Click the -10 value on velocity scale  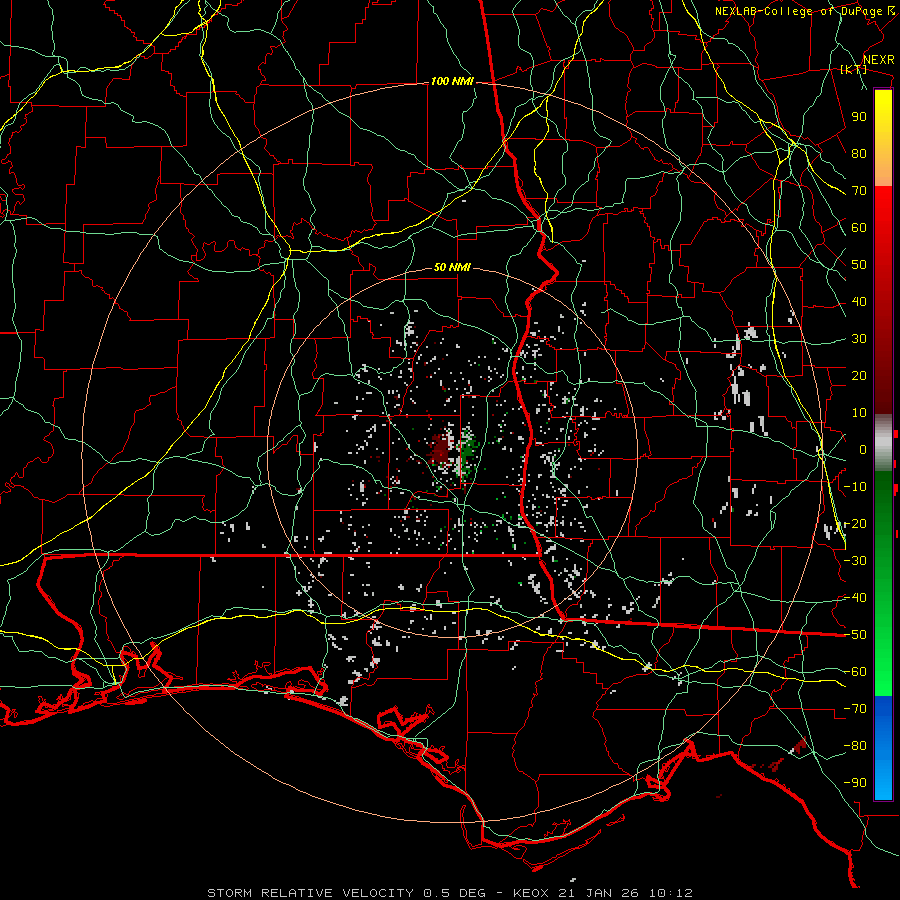(856, 487)
